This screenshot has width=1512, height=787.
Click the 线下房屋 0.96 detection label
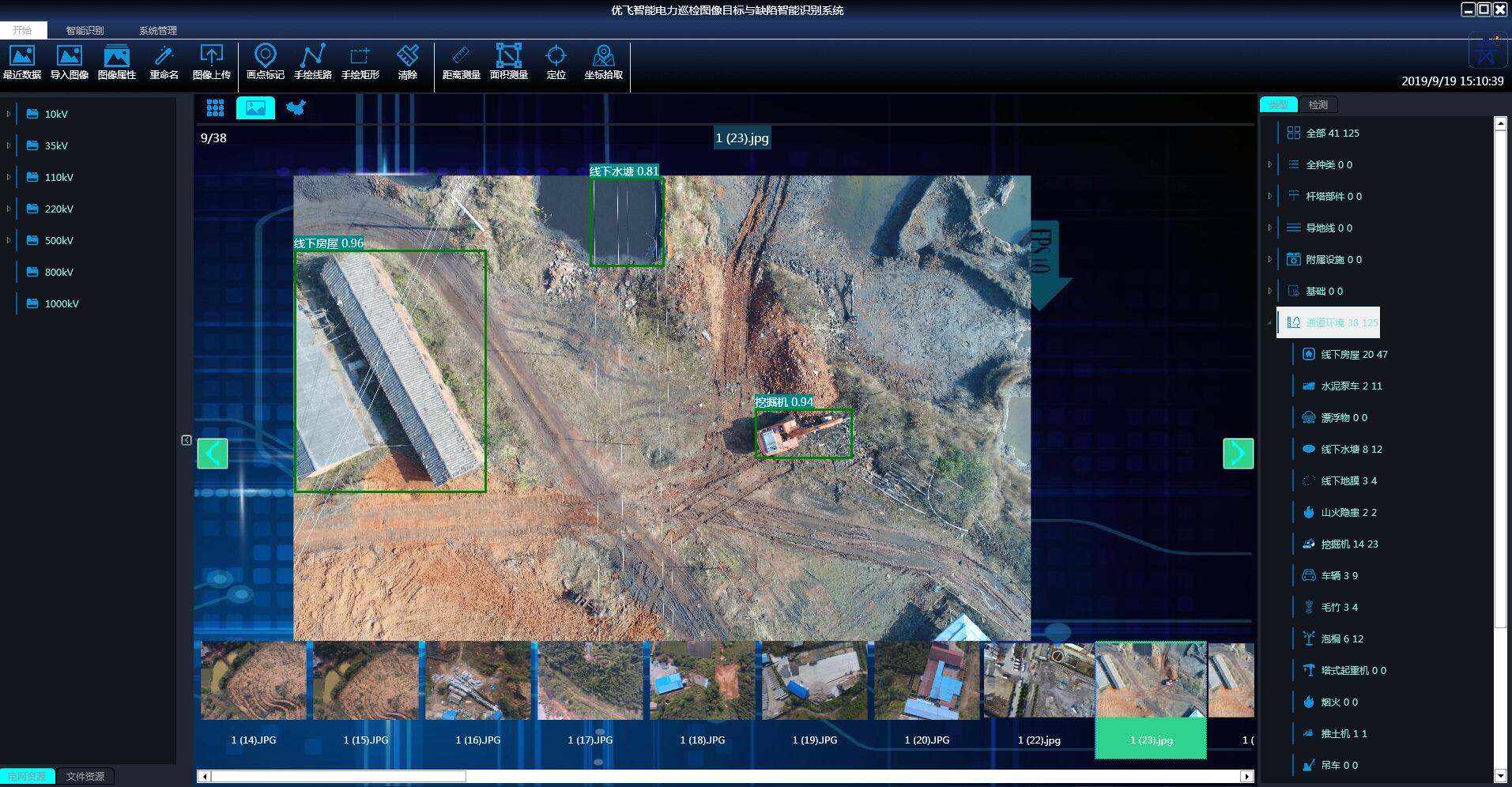pyautogui.click(x=329, y=243)
